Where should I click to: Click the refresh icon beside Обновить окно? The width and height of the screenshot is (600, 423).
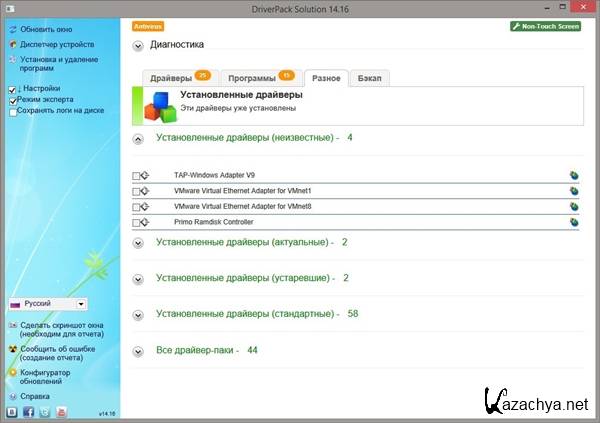[x=12, y=30]
